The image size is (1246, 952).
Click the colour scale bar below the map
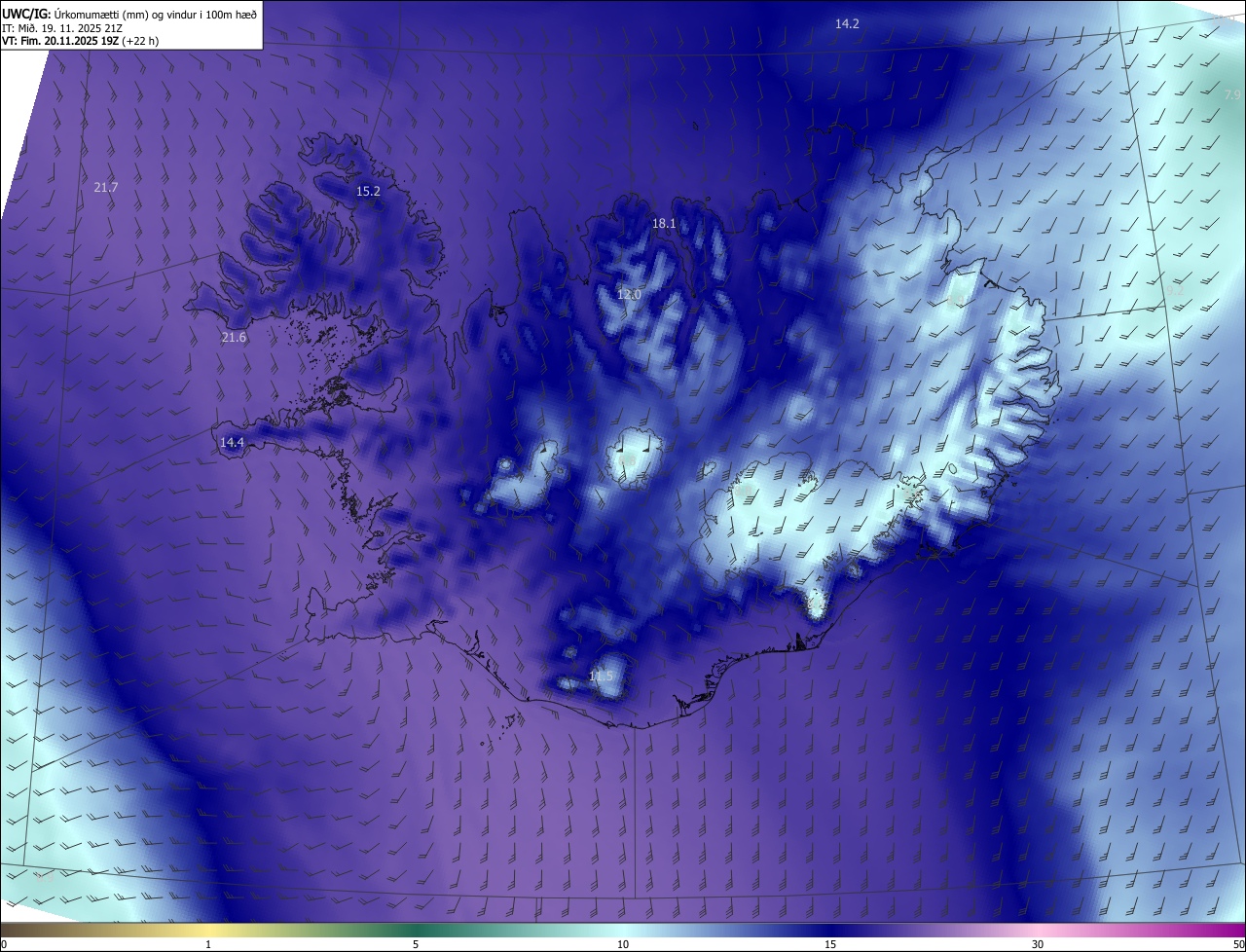[x=623, y=930]
